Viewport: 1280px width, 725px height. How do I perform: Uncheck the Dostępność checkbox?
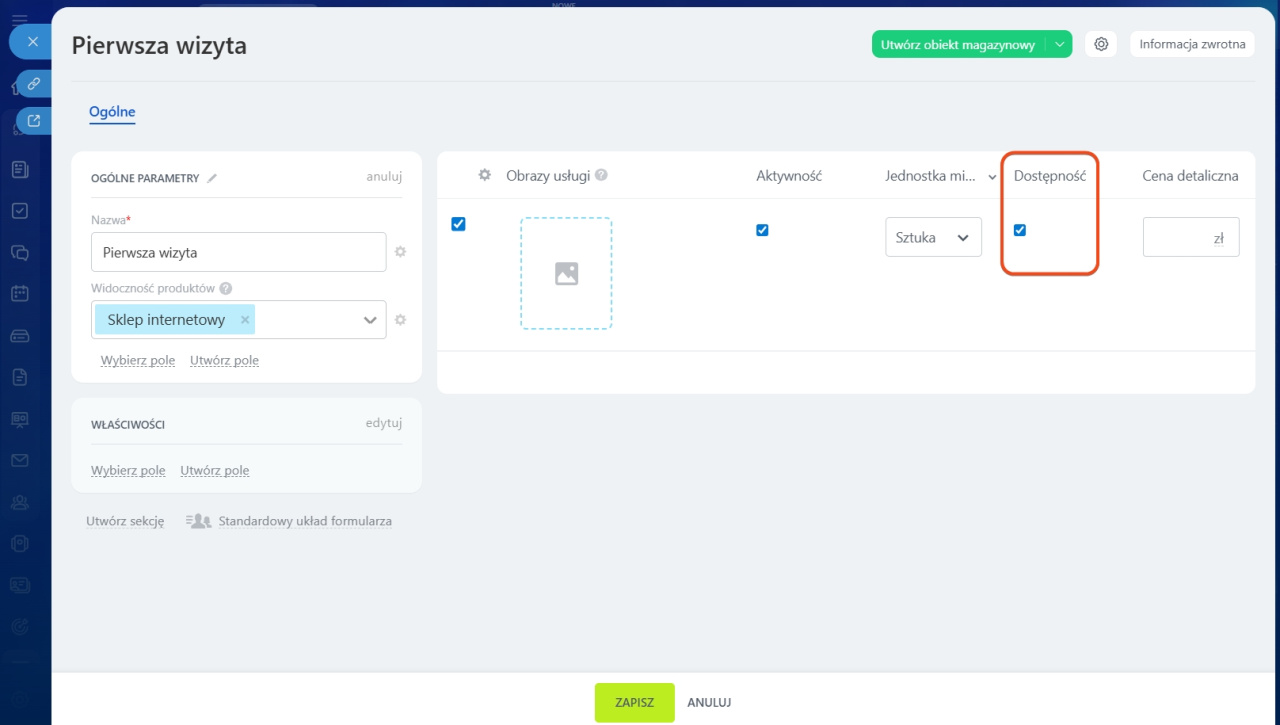click(x=1020, y=230)
